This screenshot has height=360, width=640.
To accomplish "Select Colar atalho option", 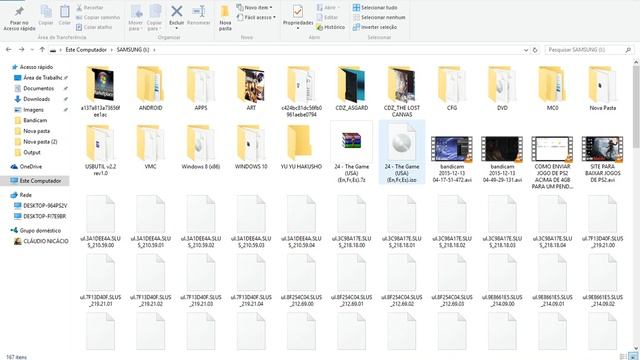I will (94, 27).
